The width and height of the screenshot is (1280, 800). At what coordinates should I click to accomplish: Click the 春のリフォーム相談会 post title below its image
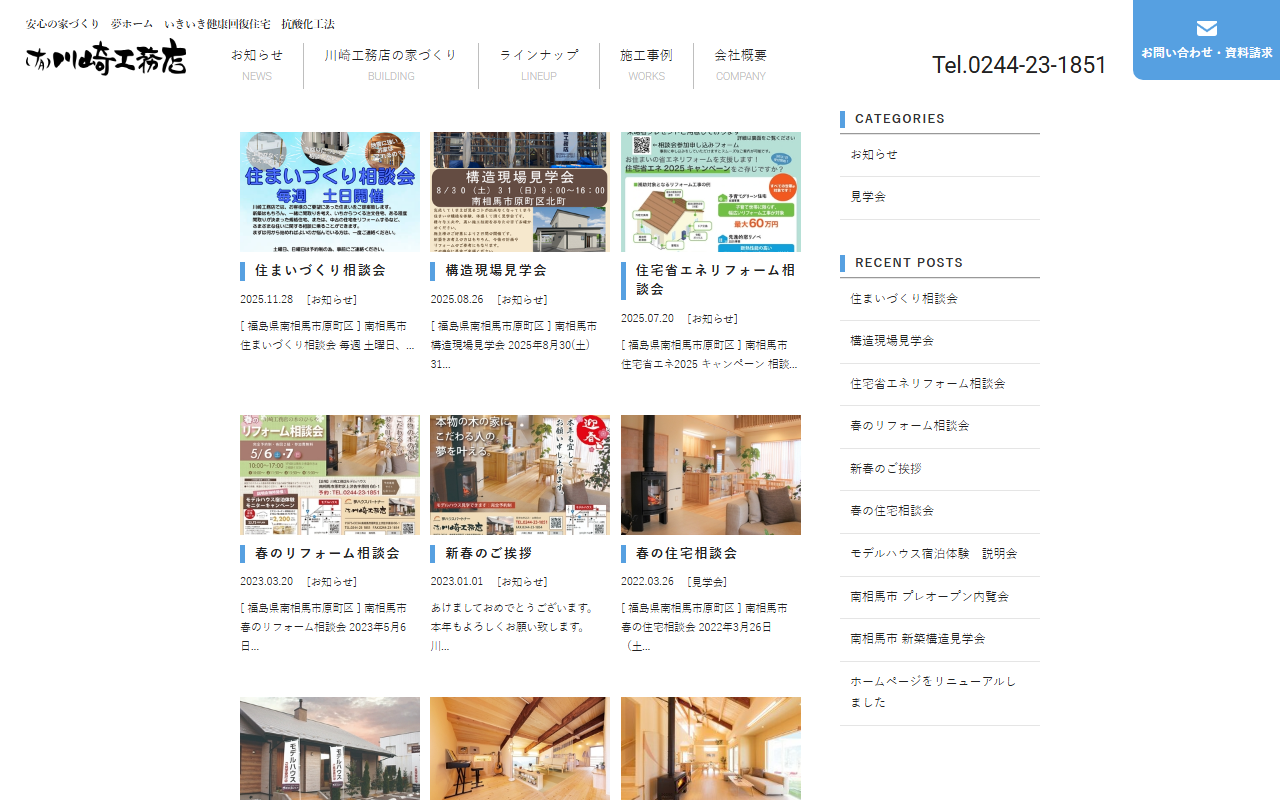[327, 553]
